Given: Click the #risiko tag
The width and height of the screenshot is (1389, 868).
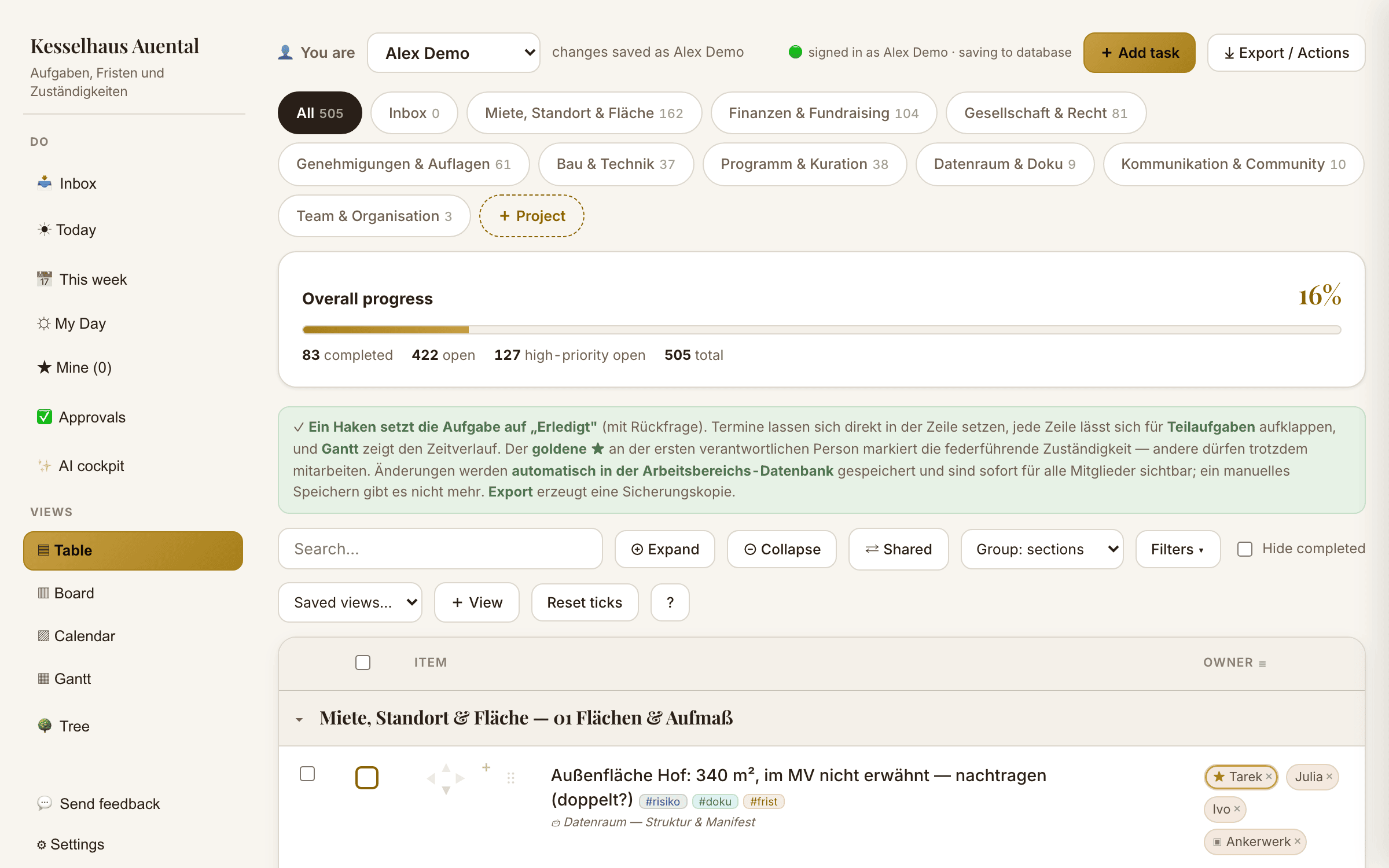Looking at the screenshot, I should (x=663, y=801).
